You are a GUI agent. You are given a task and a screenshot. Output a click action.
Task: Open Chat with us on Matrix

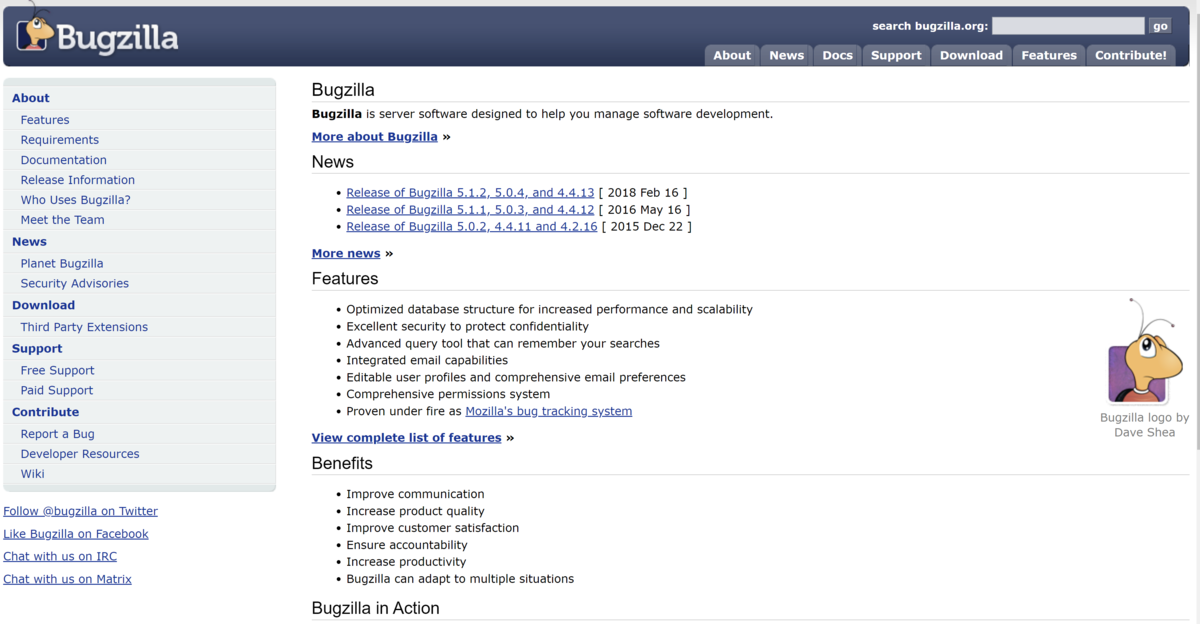(x=67, y=579)
